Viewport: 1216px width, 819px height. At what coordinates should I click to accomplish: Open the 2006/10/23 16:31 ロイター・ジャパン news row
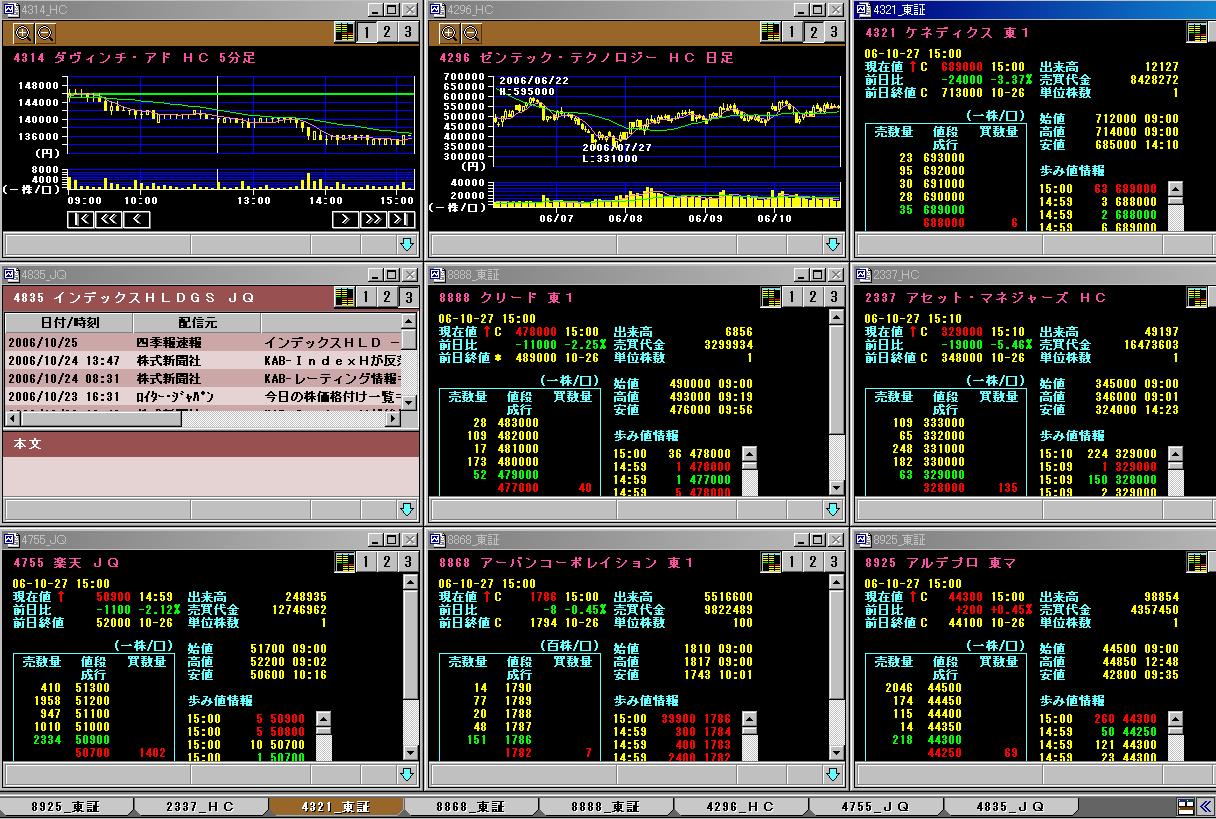[x=203, y=397]
